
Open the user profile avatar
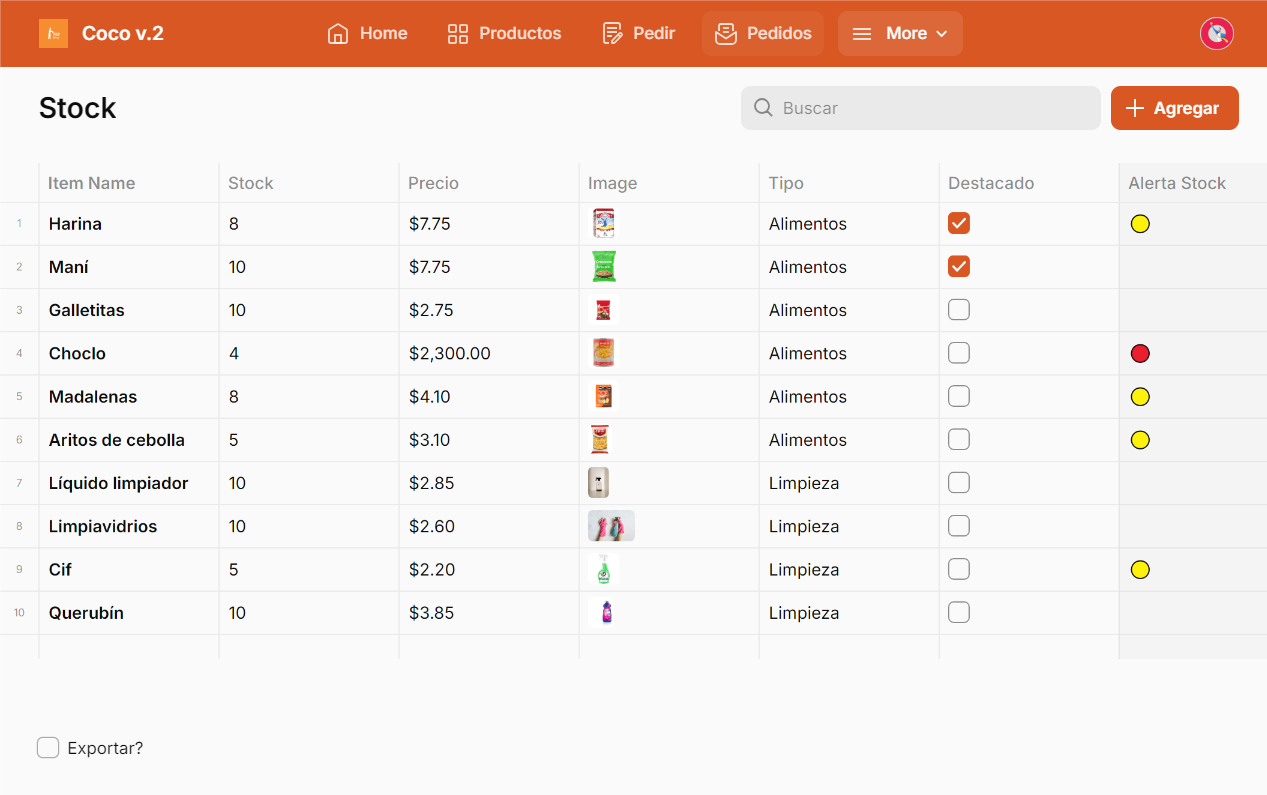(x=1216, y=34)
